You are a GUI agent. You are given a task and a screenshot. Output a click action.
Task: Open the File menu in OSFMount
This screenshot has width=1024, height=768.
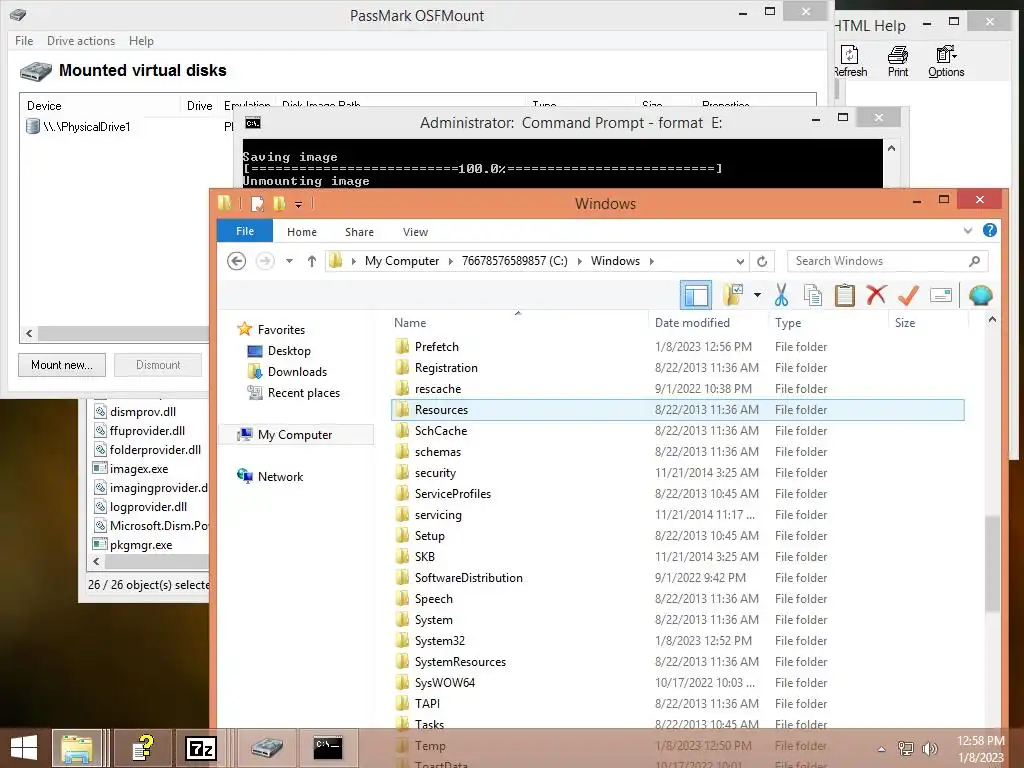[24, 40]
